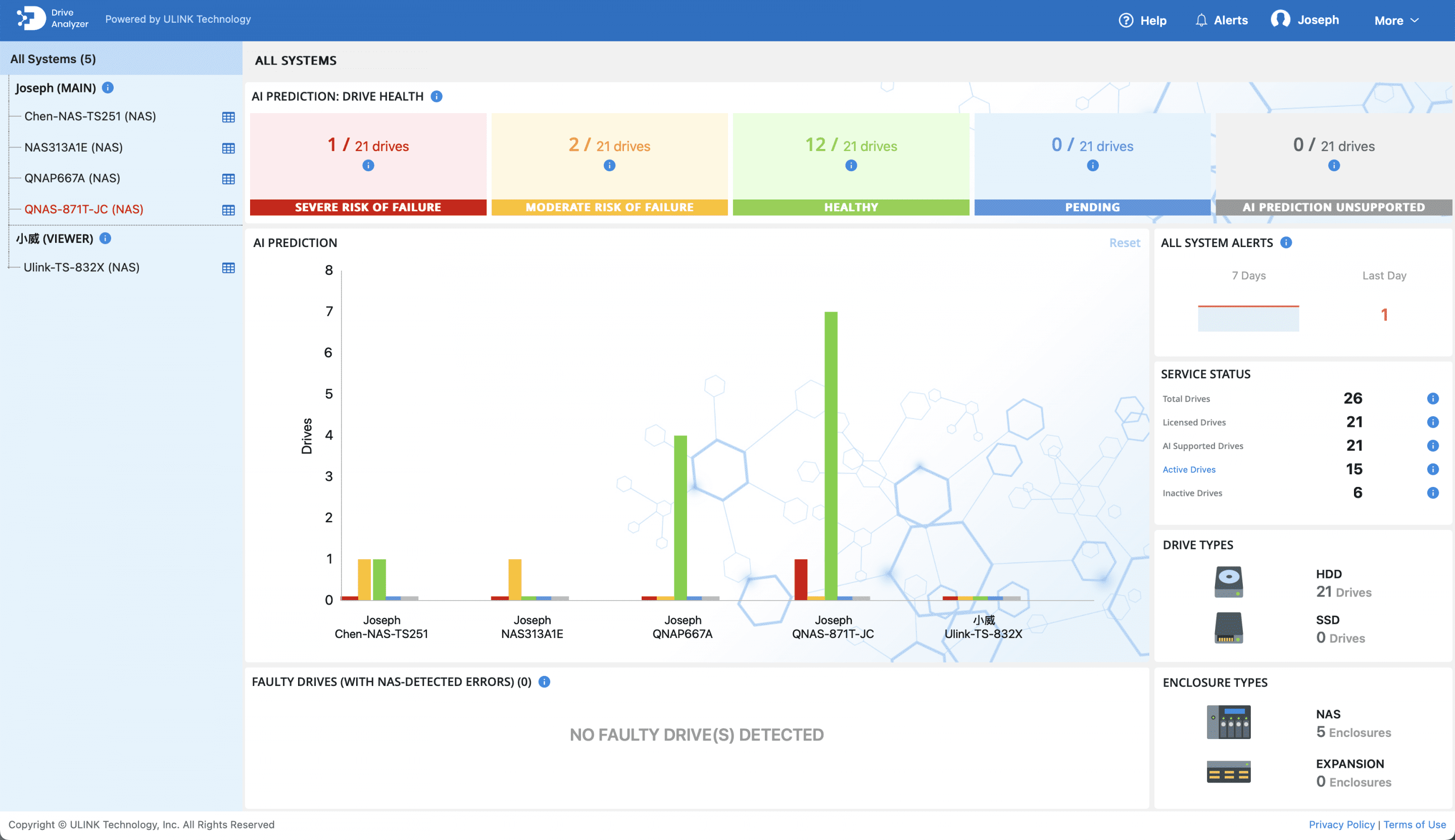
Task: Open the More dropdown menu
Action: [x=1396, y=20]
